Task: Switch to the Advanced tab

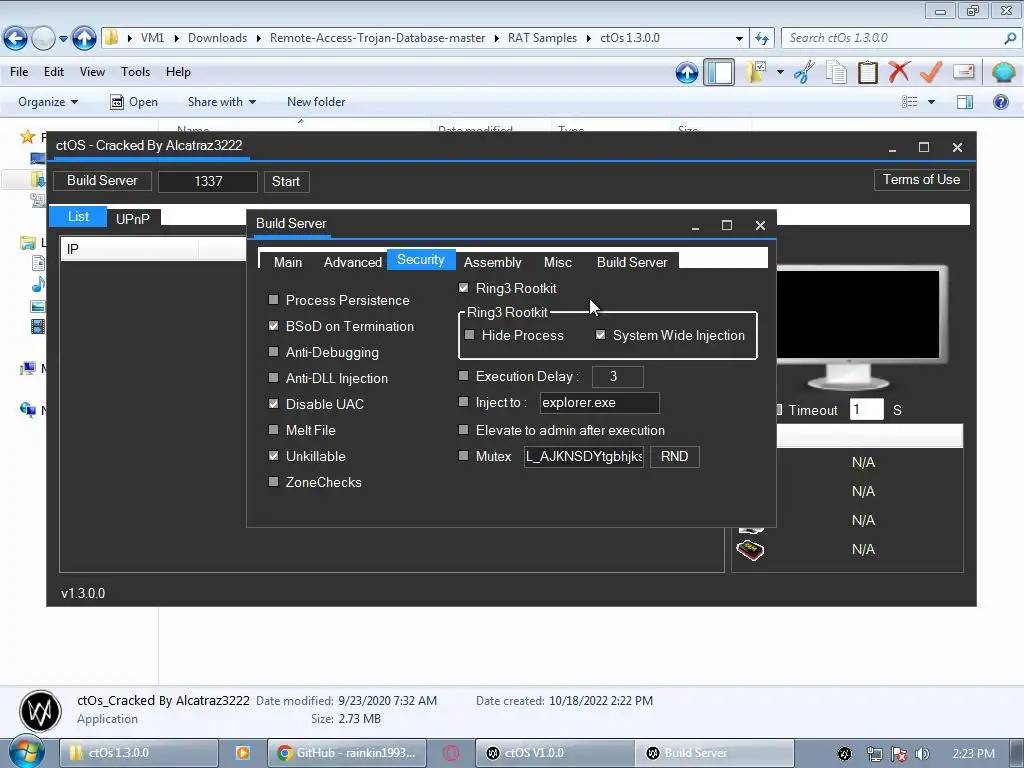Action: [x=353, y=263]
